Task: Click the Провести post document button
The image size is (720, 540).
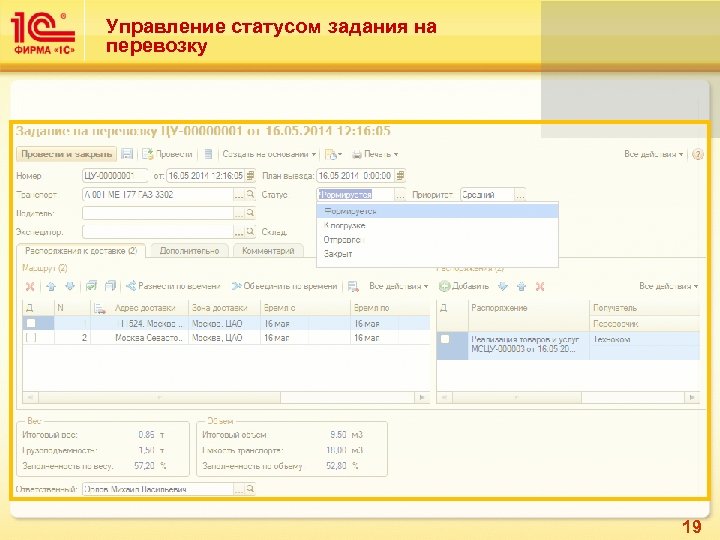Action: (x=167, y=154)
